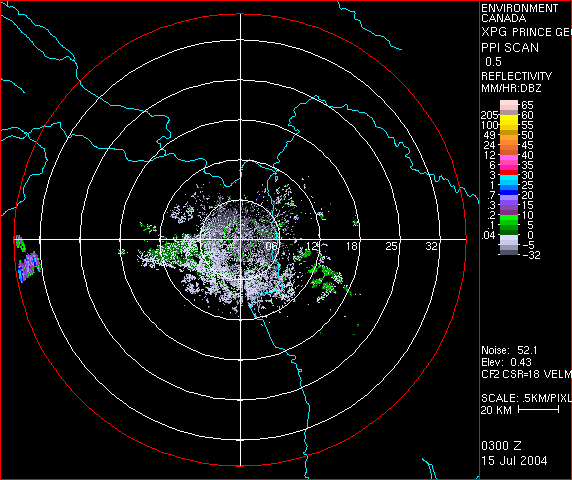Pick the dark blue band beside 20

coord(509,193)
